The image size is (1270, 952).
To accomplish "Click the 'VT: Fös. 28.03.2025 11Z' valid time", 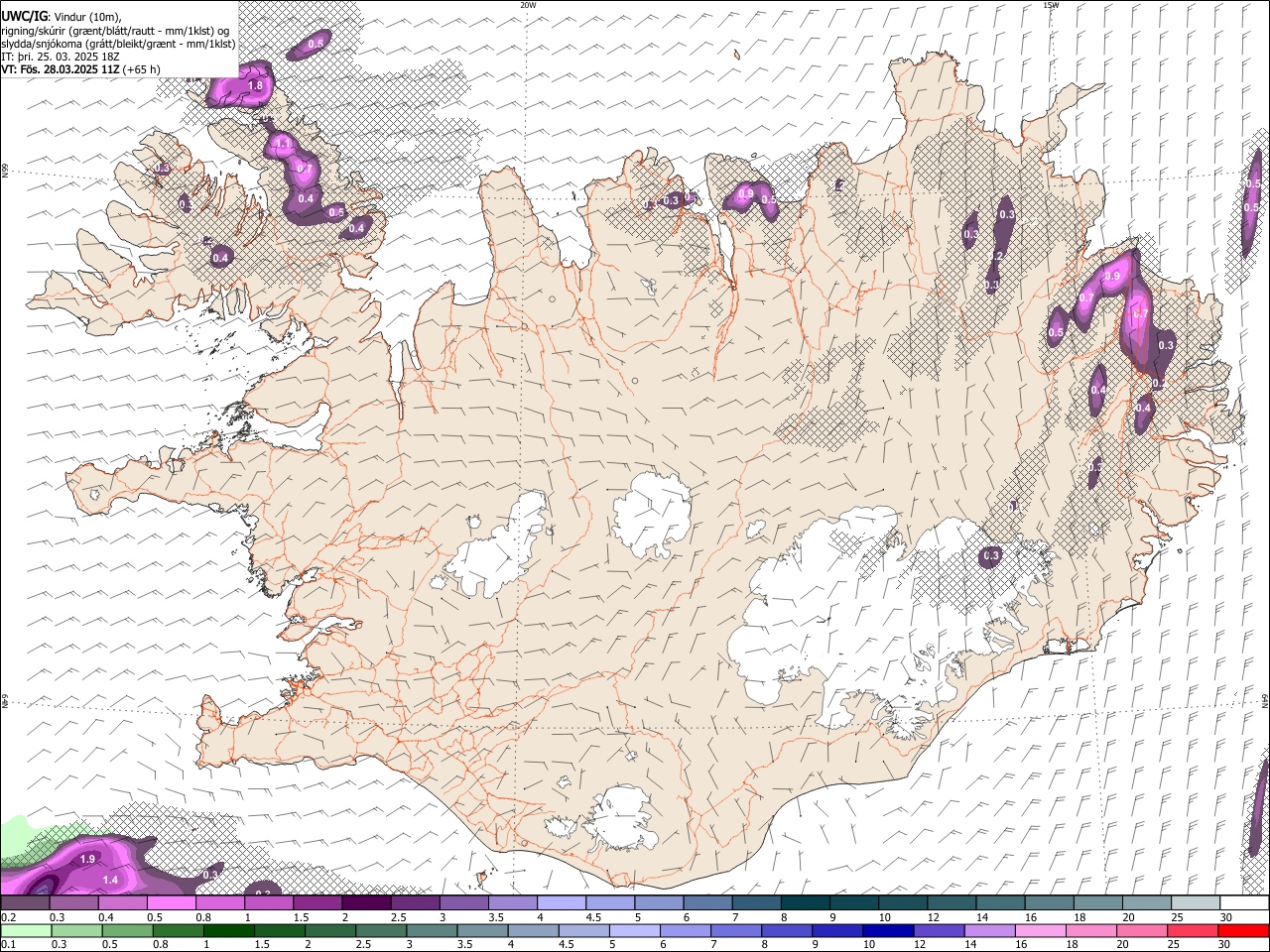I will coord(61,69).
